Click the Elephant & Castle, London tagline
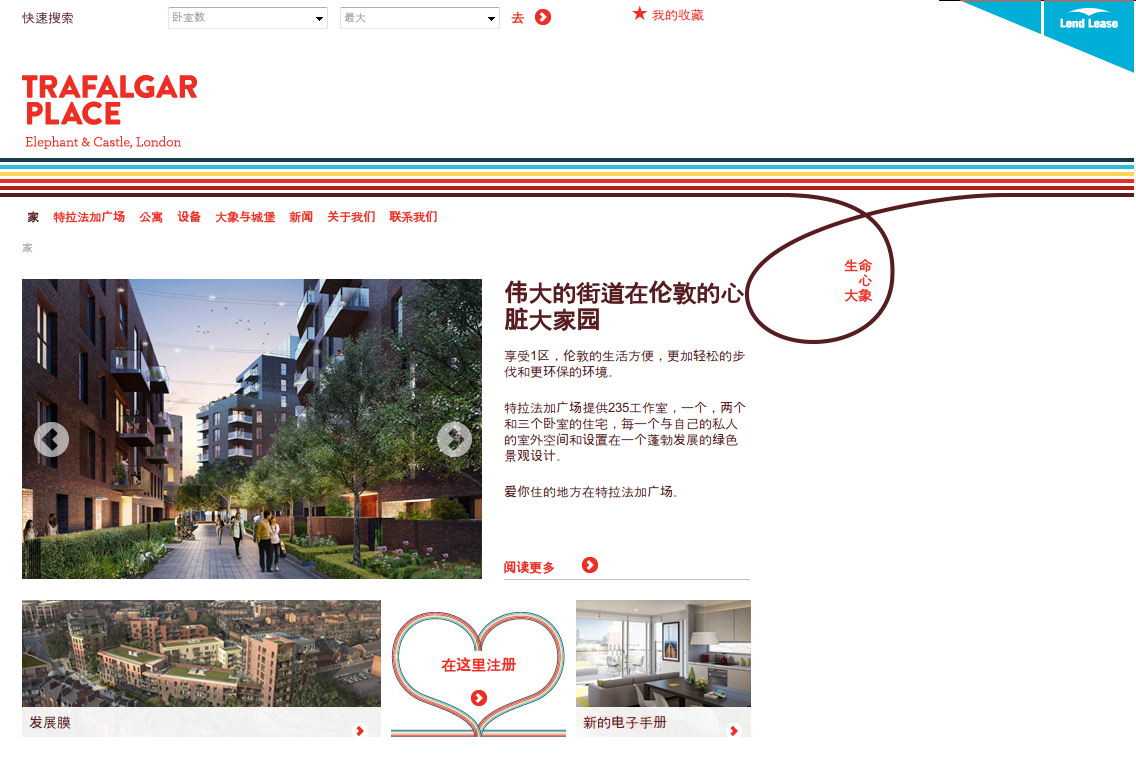 tap(103, 142)
